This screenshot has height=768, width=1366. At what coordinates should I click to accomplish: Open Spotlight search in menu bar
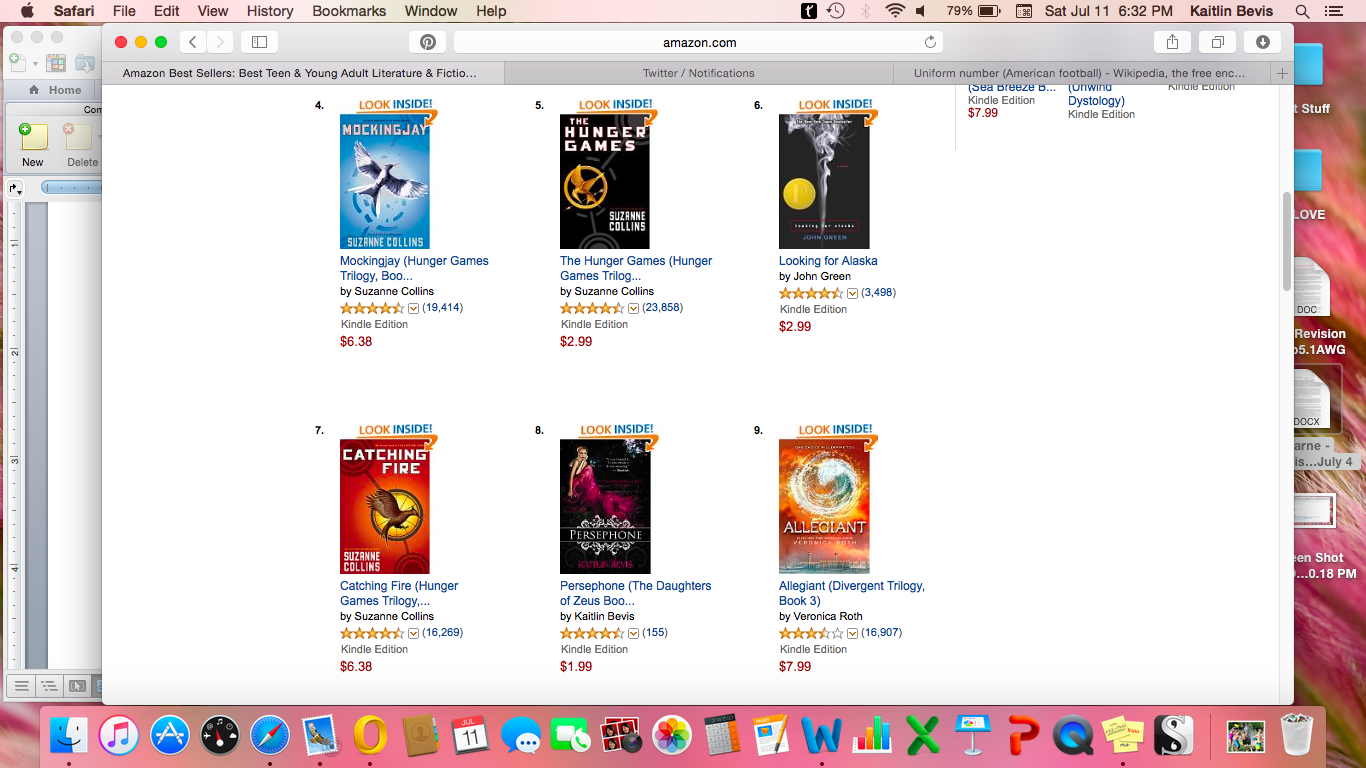(1302, 11)
